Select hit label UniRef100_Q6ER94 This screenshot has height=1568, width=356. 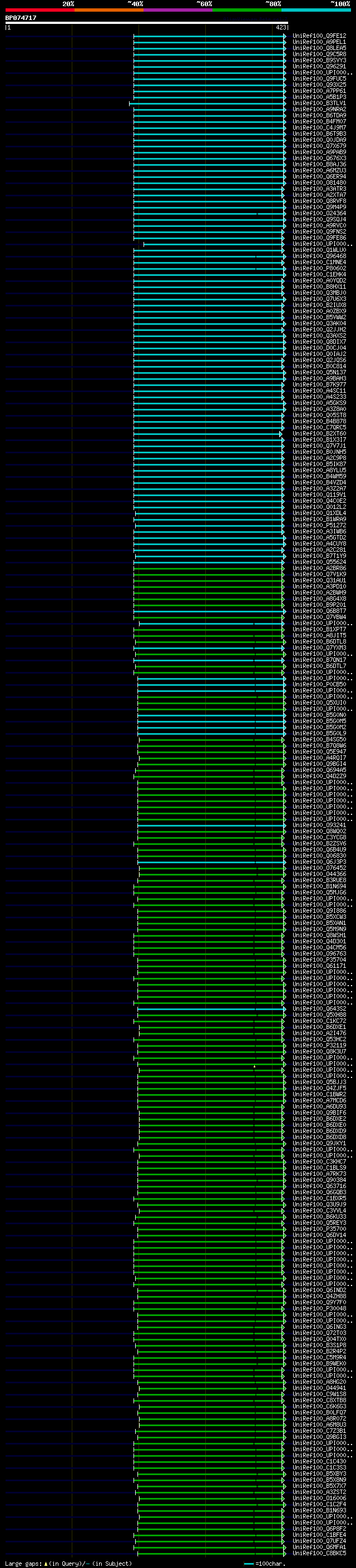319,176
